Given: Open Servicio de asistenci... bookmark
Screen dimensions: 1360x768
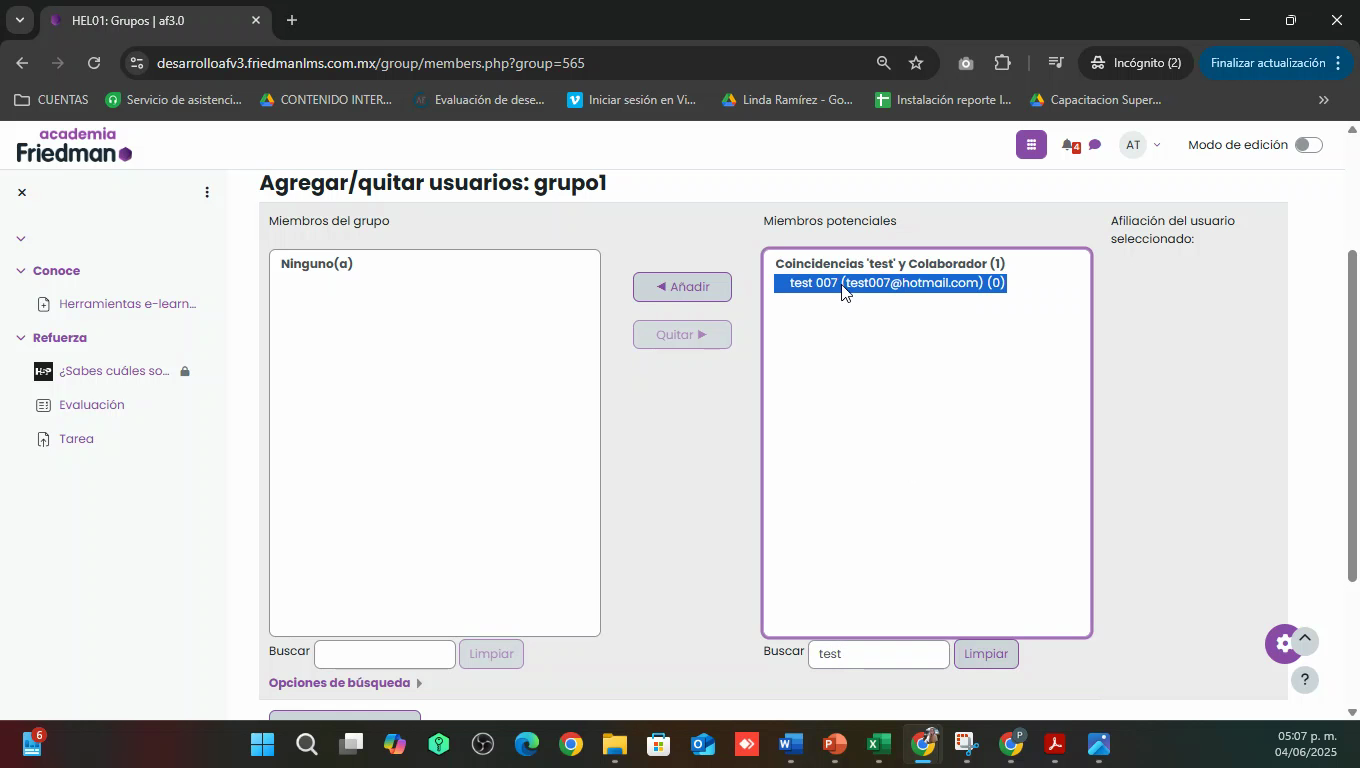Looking at the screenshot, I should (x=174, y=100).
